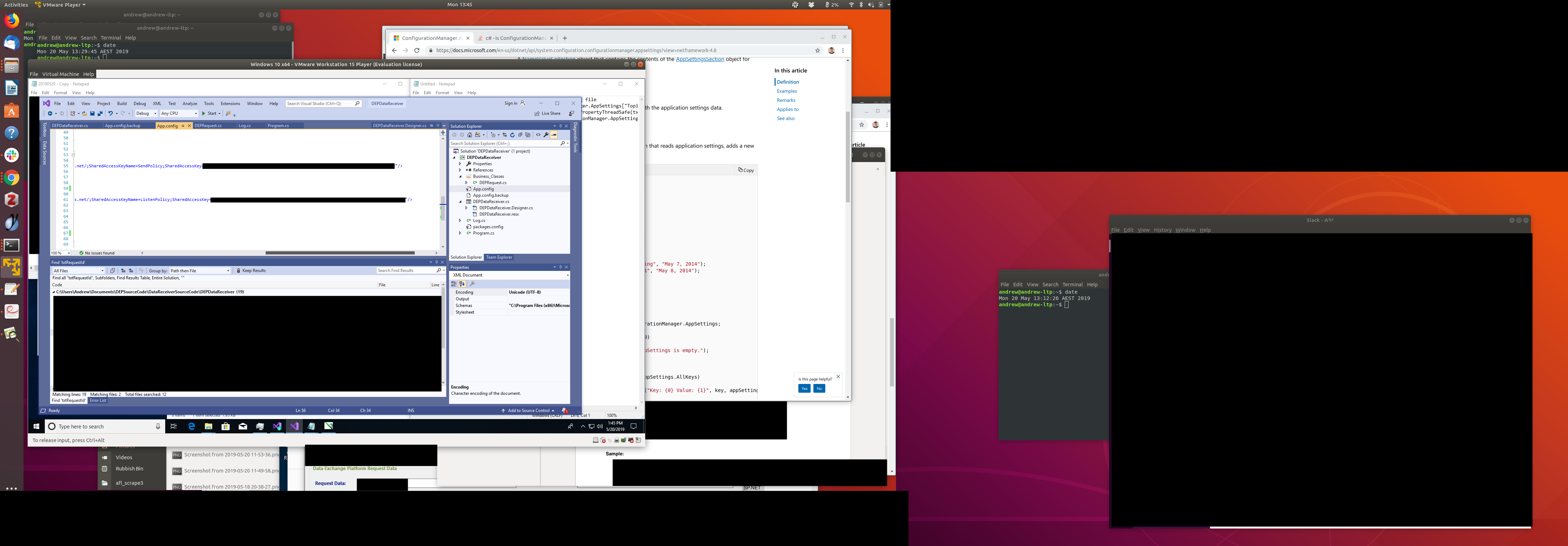
Task: Toggle Categorized view in Properties panel
Action: click(x=454, y=283)
